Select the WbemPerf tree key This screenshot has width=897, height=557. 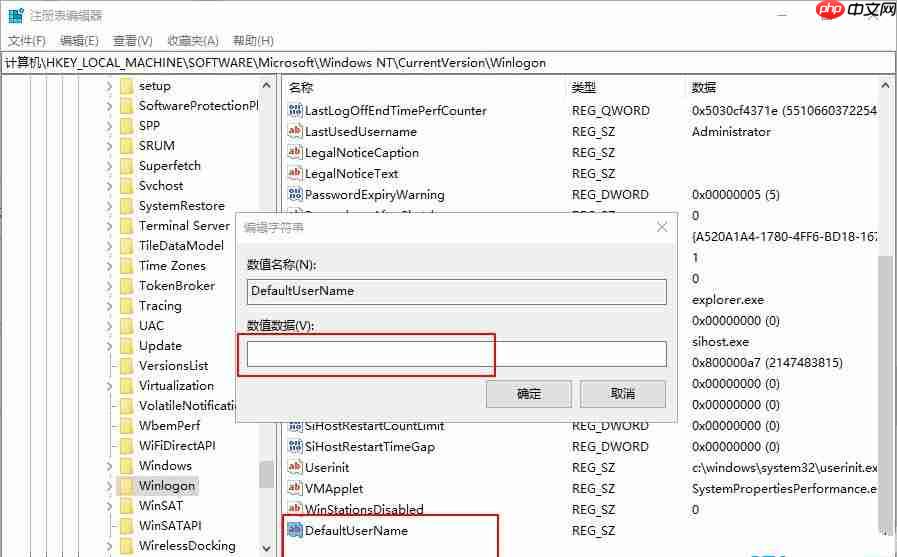[169, 426]
